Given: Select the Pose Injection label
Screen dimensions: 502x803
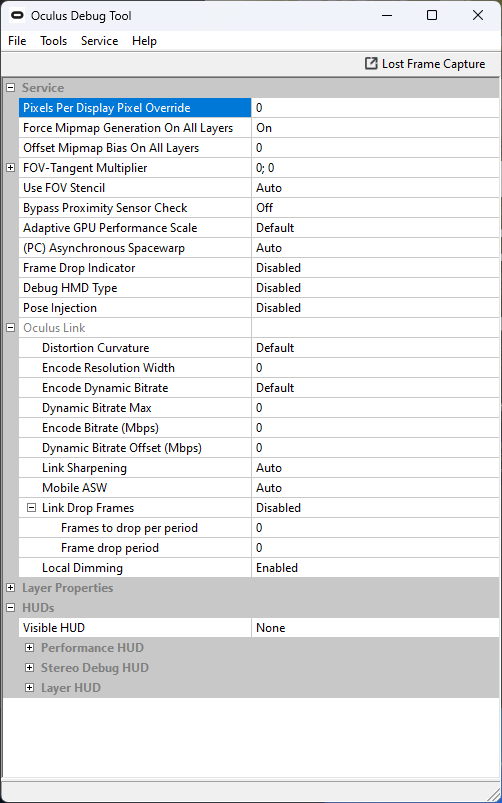Looking at the screenshot, I should point(60,308).
